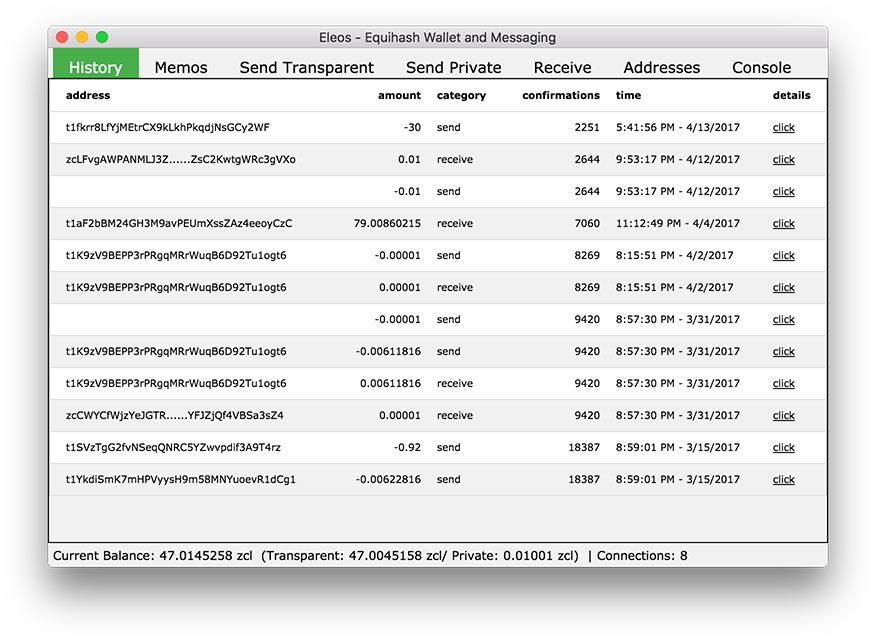Open details for the 0.00611816 receive row
The image size is (876, 641).
(x=783, y=383)
